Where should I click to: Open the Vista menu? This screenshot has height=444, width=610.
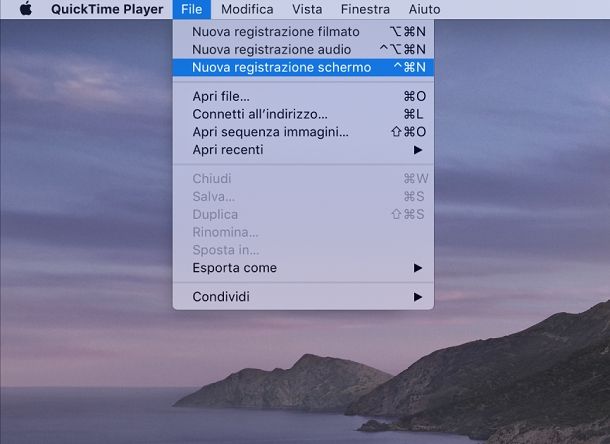[307, 9]
